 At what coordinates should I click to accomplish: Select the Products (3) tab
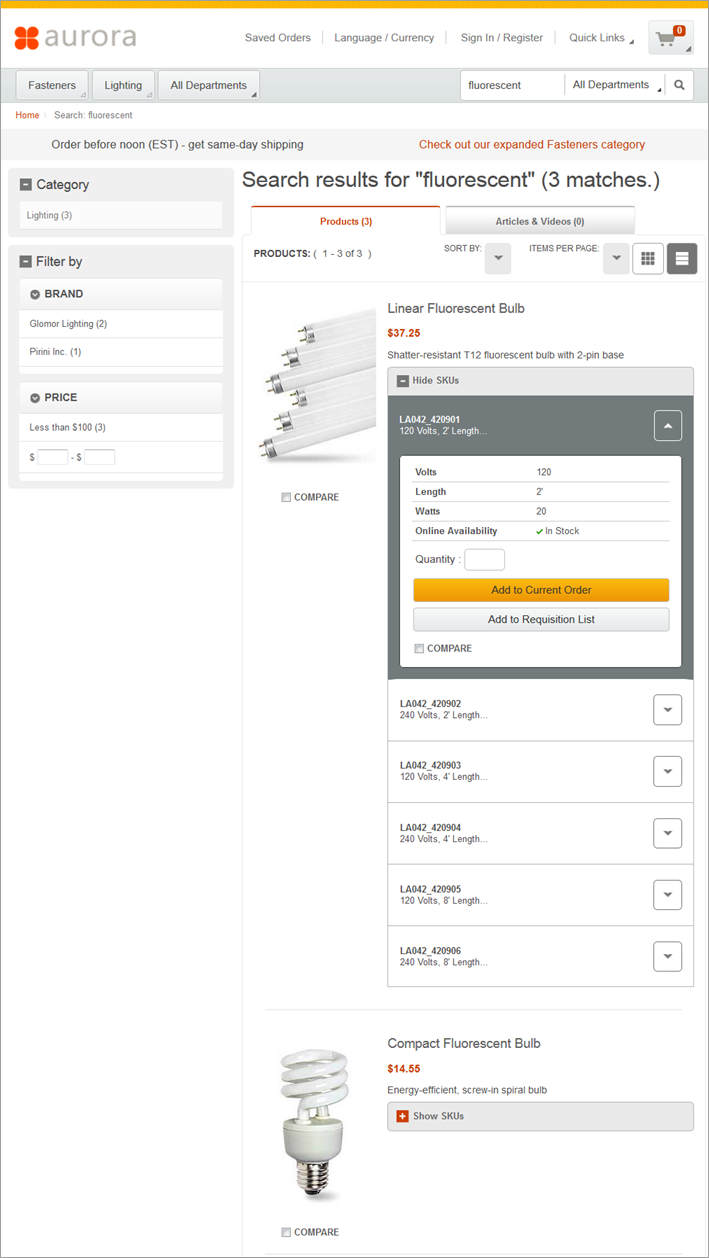346,221
